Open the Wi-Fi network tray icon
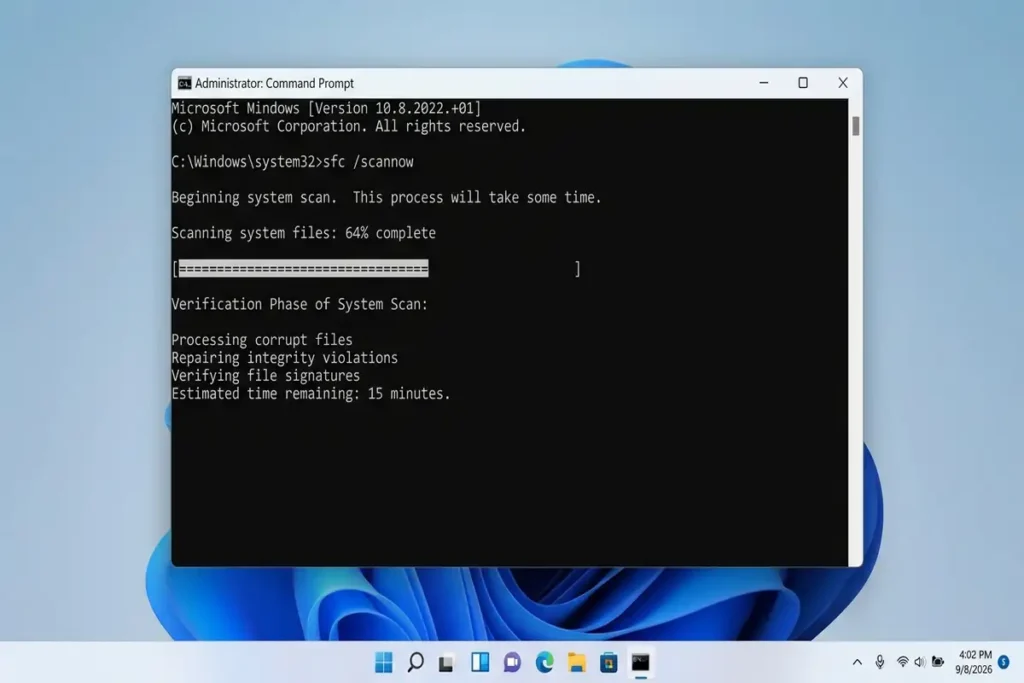 pyautogui.click(x=903, y=662)
